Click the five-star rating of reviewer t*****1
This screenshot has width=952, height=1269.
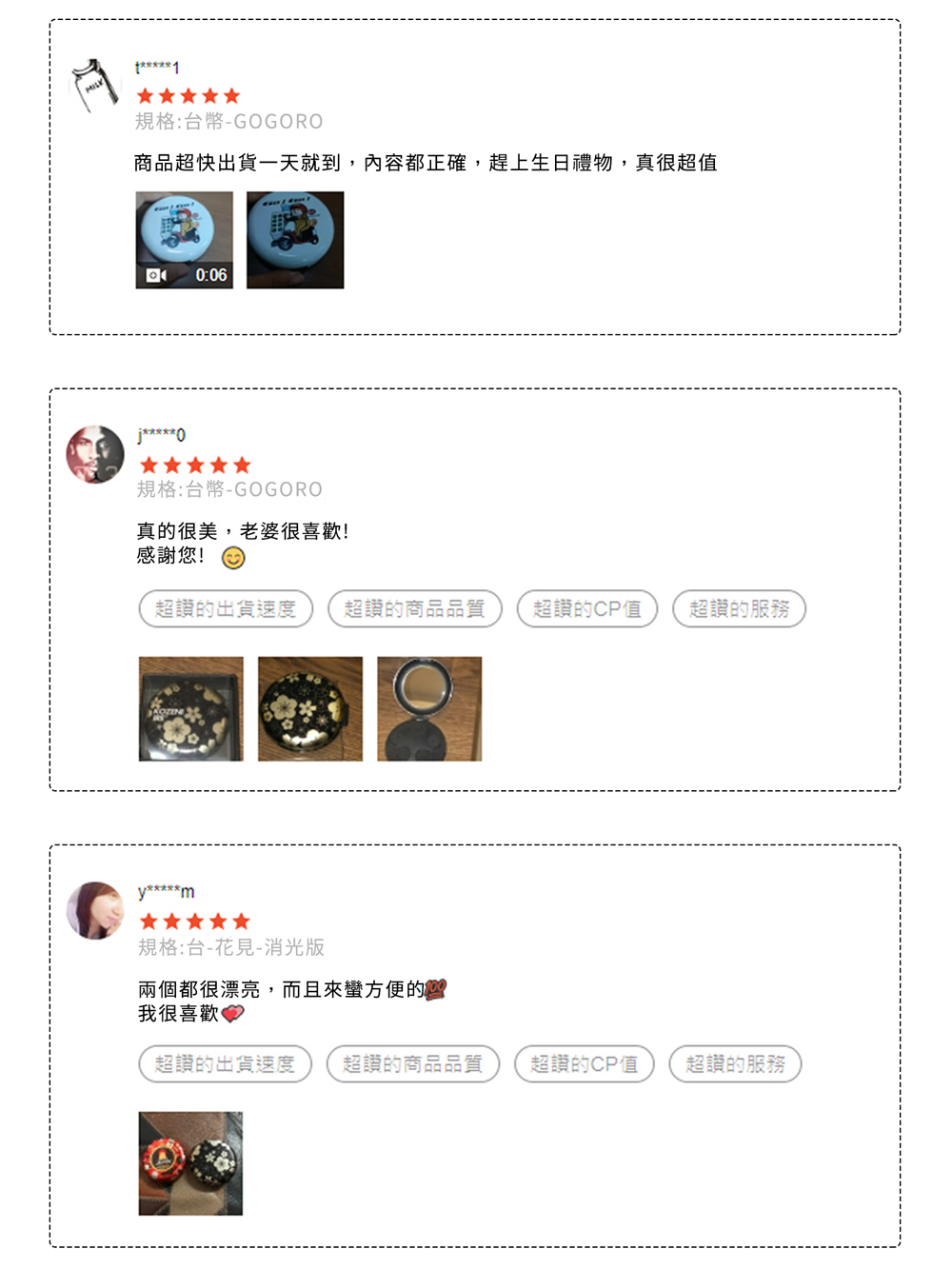pyautogui.click(x=188, y=96)
